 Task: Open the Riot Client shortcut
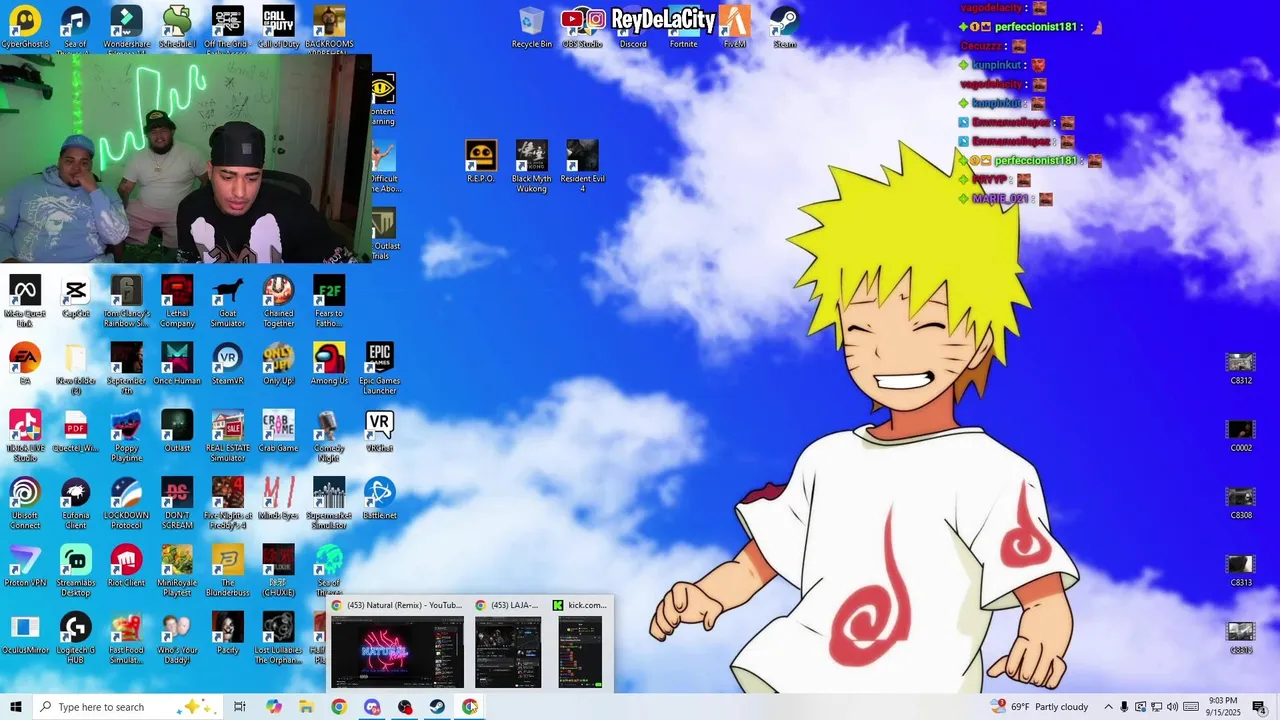point(127,567)
